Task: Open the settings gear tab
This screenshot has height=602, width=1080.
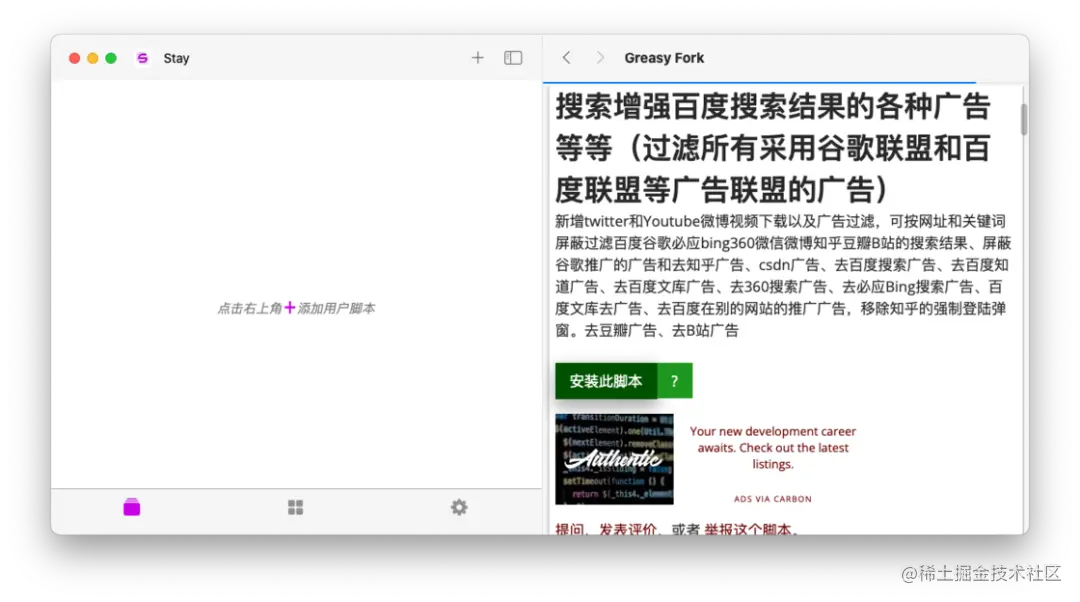Action: point(459,507)
